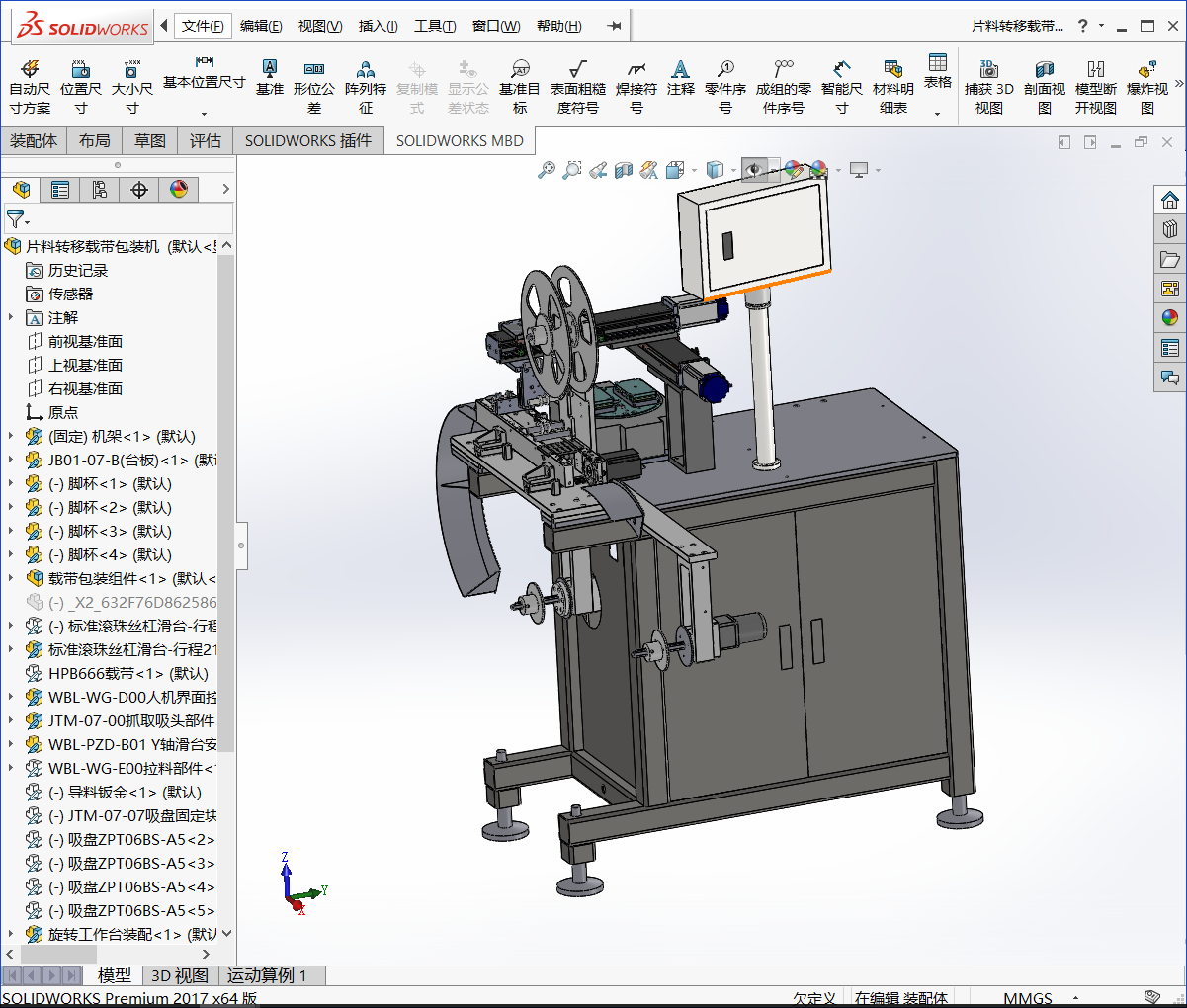Viewport: 1187px width, 1008px height.
Task: Select the 基准目标 (Datum Target) tool
Action: pyautogui.click(x=520, y=86)
